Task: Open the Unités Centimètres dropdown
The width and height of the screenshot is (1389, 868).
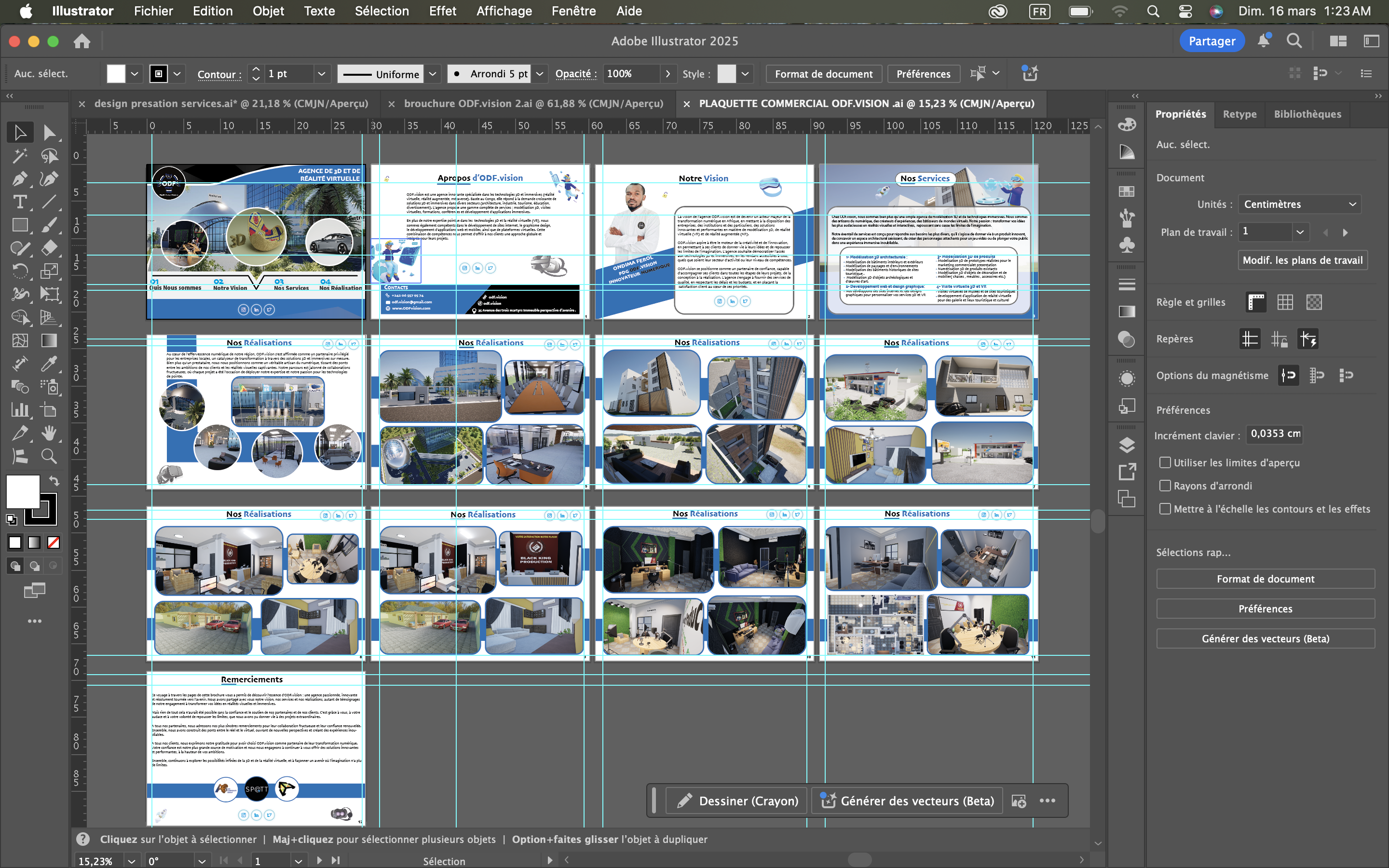Action: coord(1299,204)
